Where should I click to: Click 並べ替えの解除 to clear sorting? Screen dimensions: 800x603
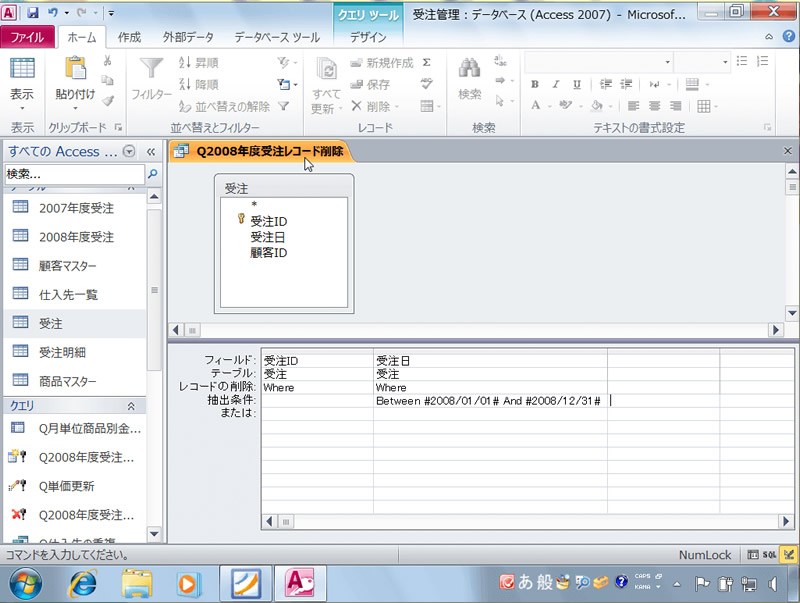click(x=224, y=106)
